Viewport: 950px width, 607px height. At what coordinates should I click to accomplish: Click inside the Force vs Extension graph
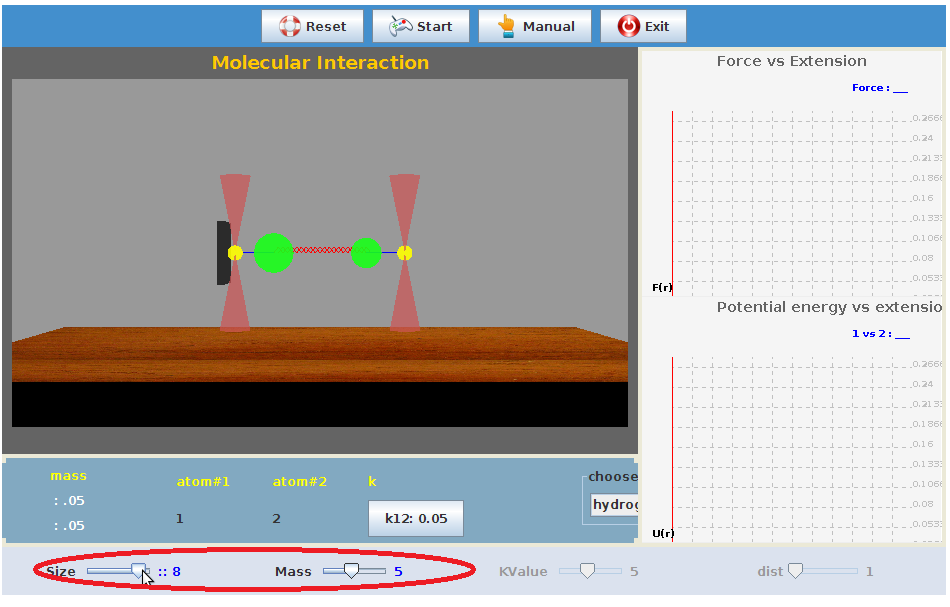coord(790,200)
